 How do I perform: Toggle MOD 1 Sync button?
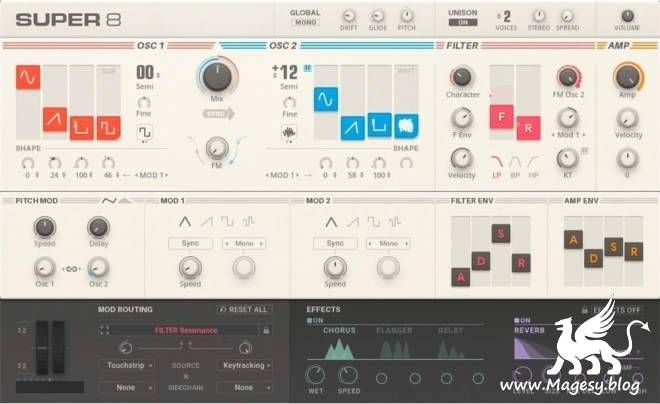(190, 243)
